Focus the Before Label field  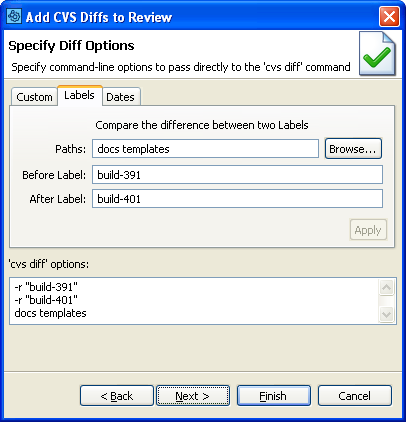237,175
